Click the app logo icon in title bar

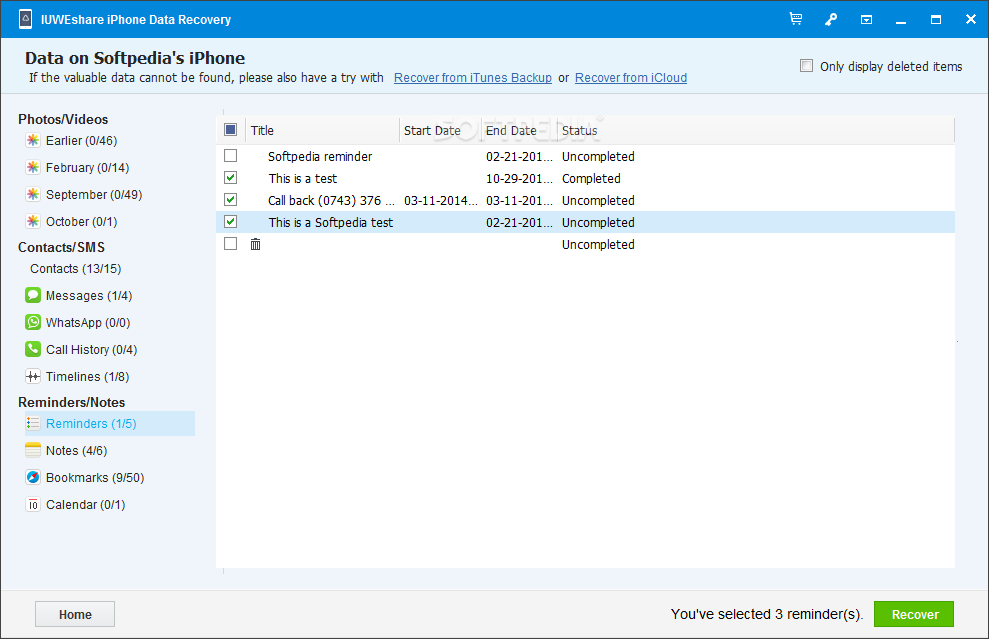click(x=25, y=19)
